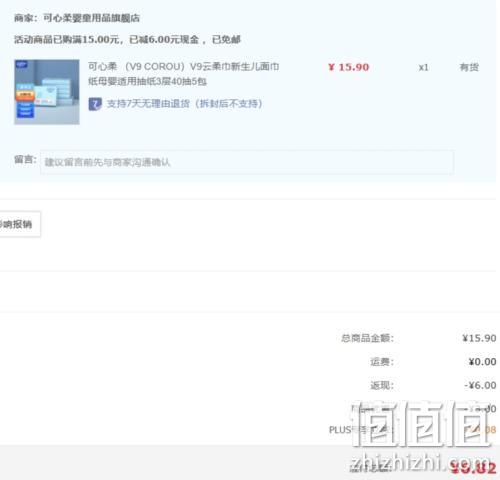500x480 pixels.
Task: Click the 留言 label beside the input
Action: pos(25,159)
